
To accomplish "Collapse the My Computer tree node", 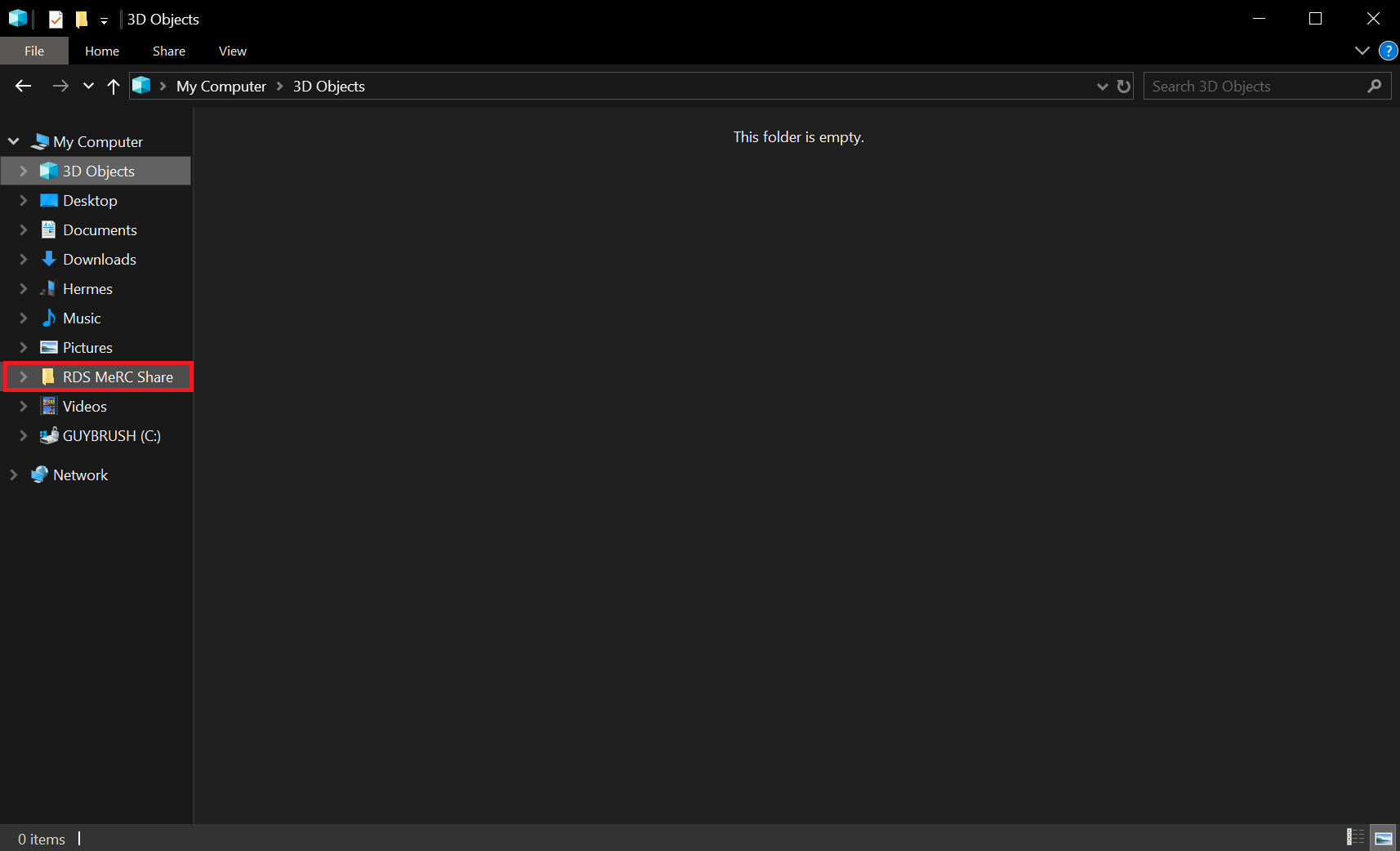I will 14,141.
